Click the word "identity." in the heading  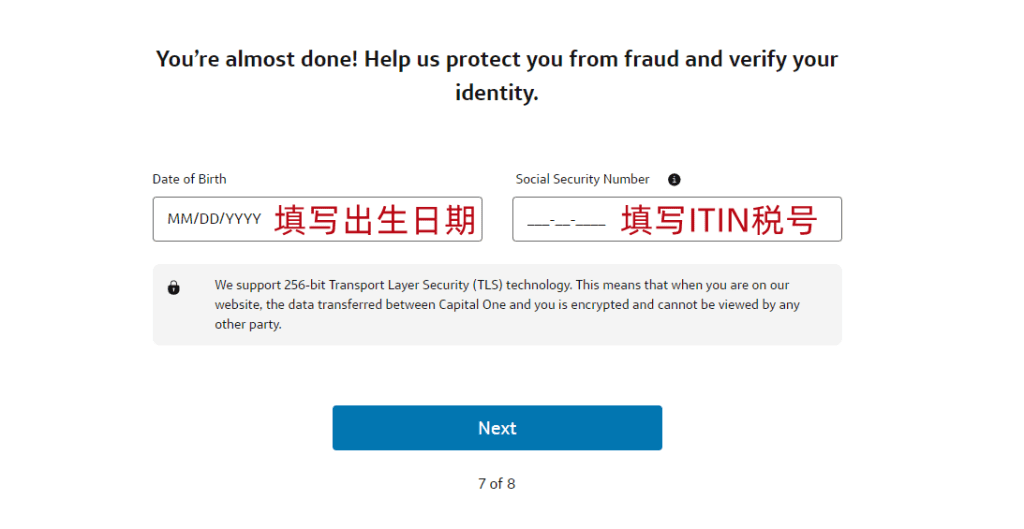click(497, 94)
